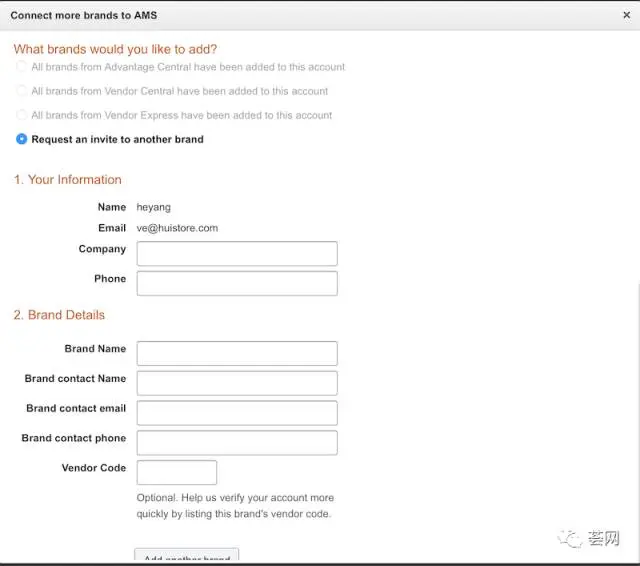
Task: Click the Add another brand button
Action: [x=187, y=555]
